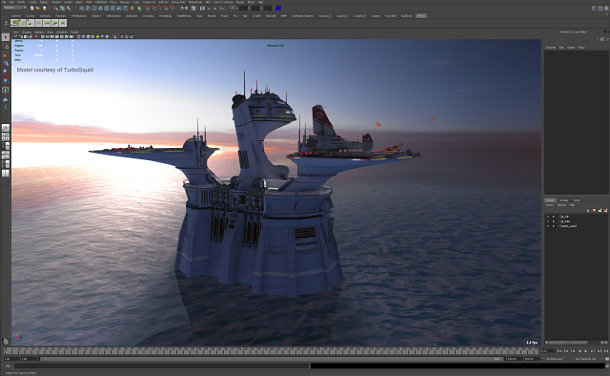This screenshot has width=610, height=376.
Task: Toggle visibility of first display layer
Action: pos(548,217)
